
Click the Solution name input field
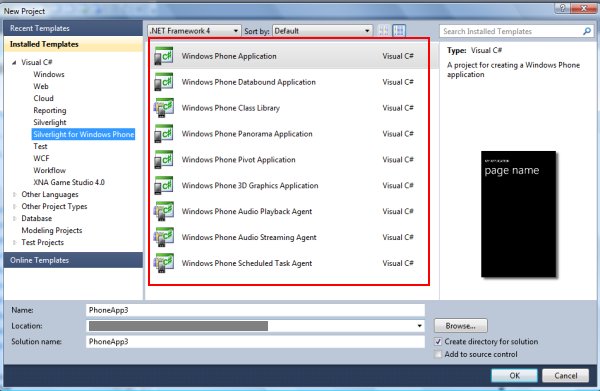(x=255, y=342)
